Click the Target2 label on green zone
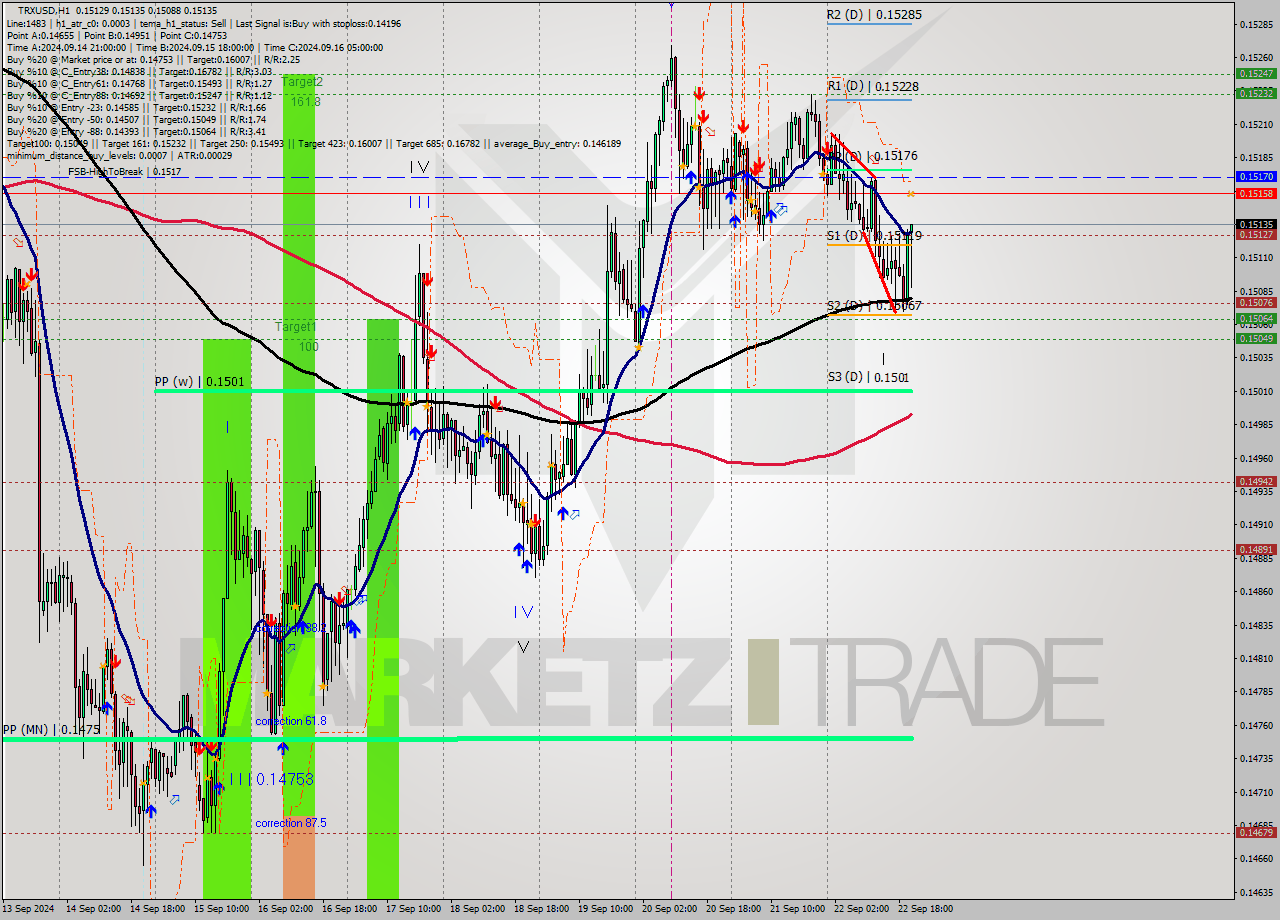 pos(303,81)
